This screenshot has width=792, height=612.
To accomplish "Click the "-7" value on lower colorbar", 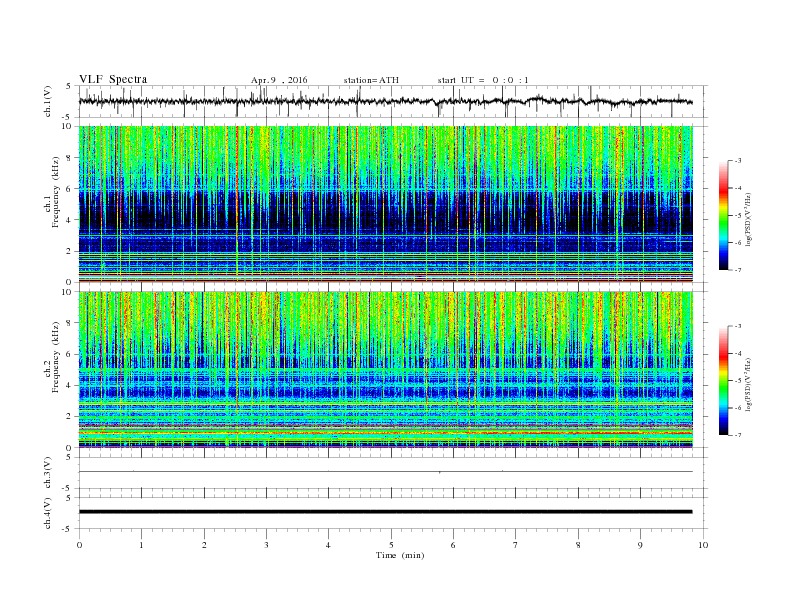I will [738, 435].
